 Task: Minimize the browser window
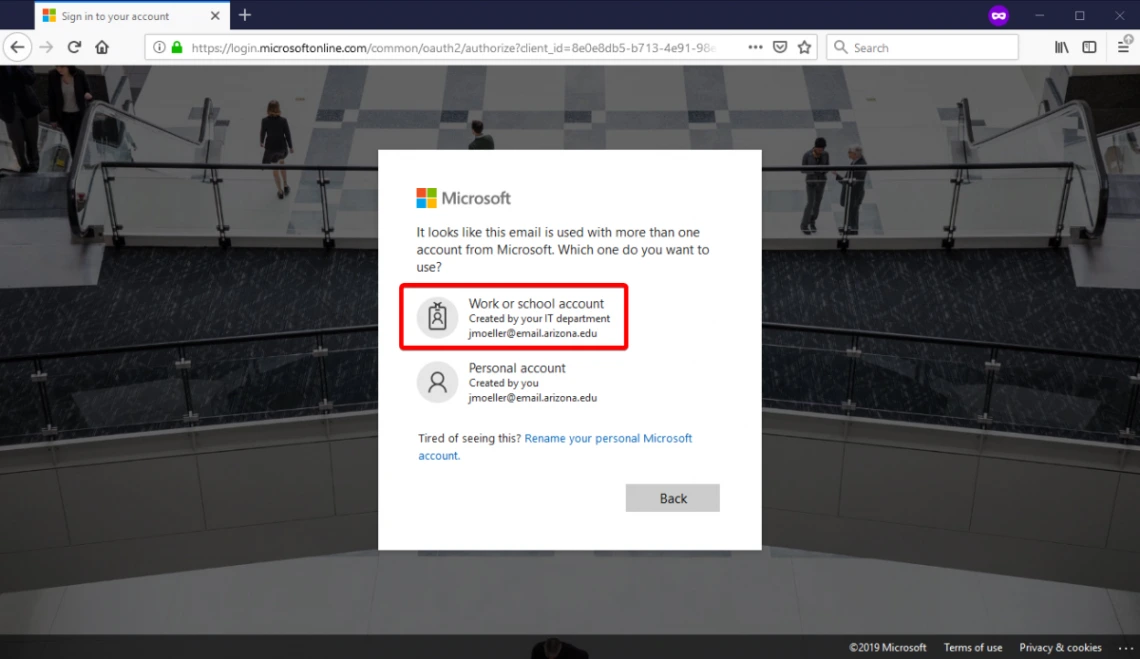1040,15
